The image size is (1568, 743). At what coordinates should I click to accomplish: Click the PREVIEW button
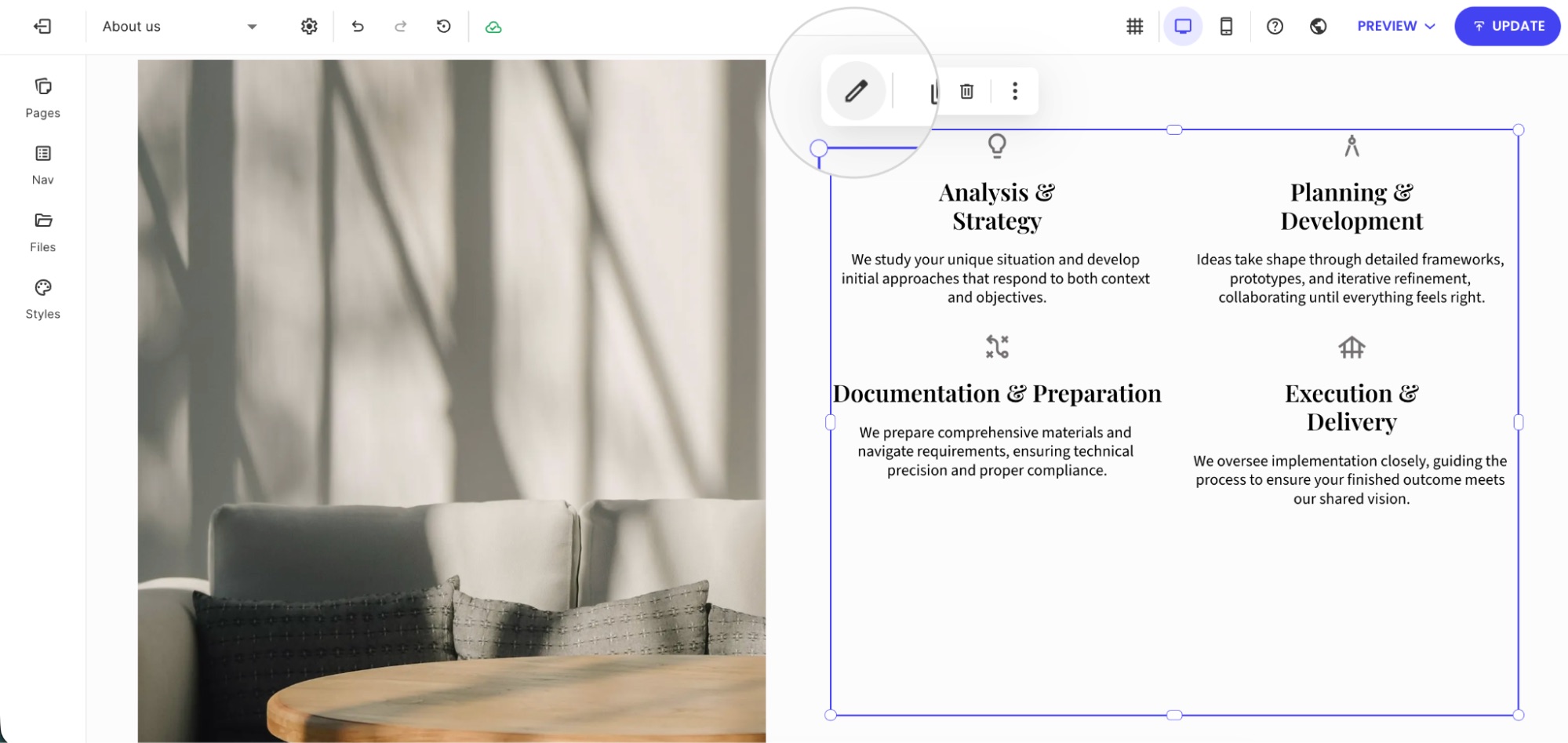tap(1387, 26)
